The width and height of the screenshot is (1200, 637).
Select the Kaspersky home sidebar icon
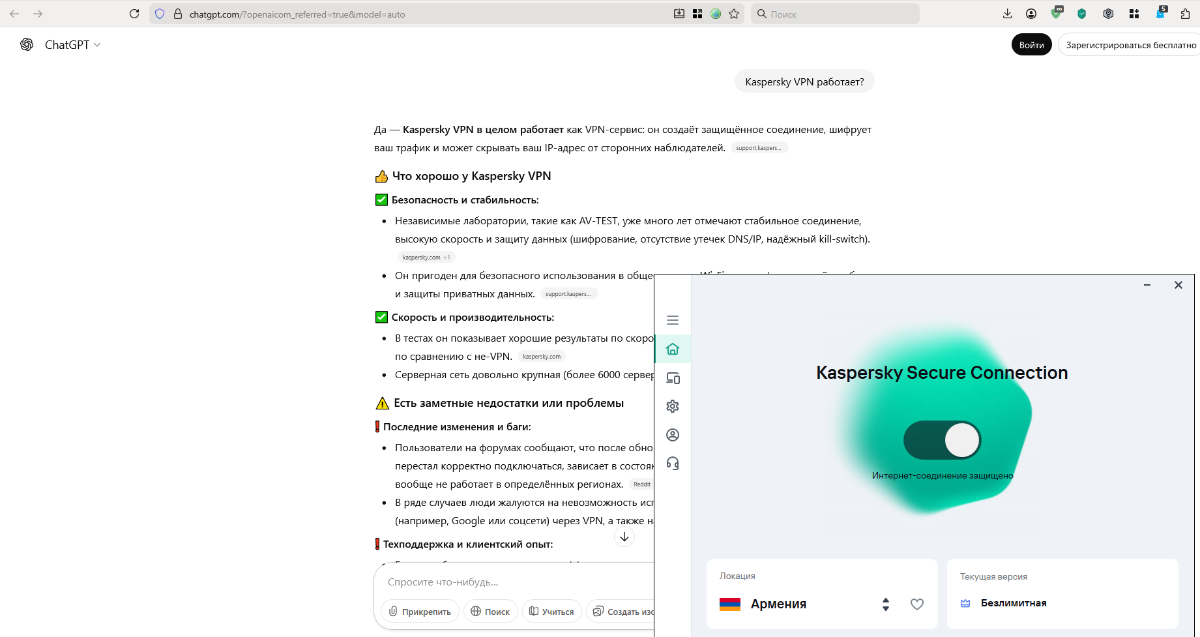(x=672, y=349)
